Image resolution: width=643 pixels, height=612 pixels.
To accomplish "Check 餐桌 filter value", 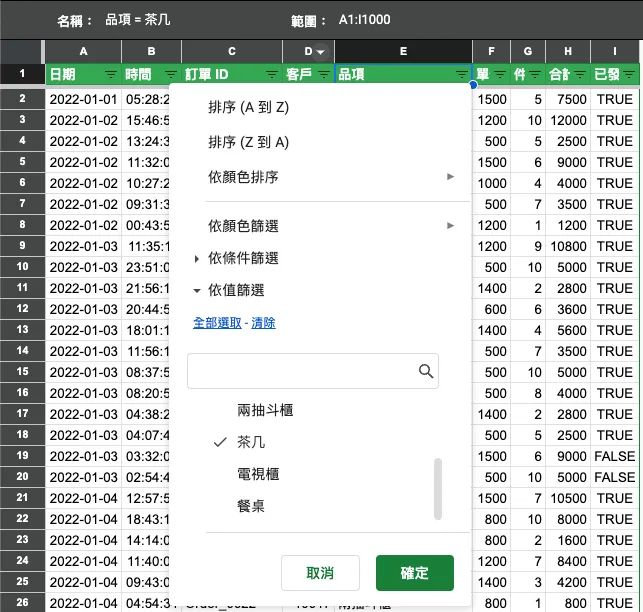I will click(x=251, y=506).
